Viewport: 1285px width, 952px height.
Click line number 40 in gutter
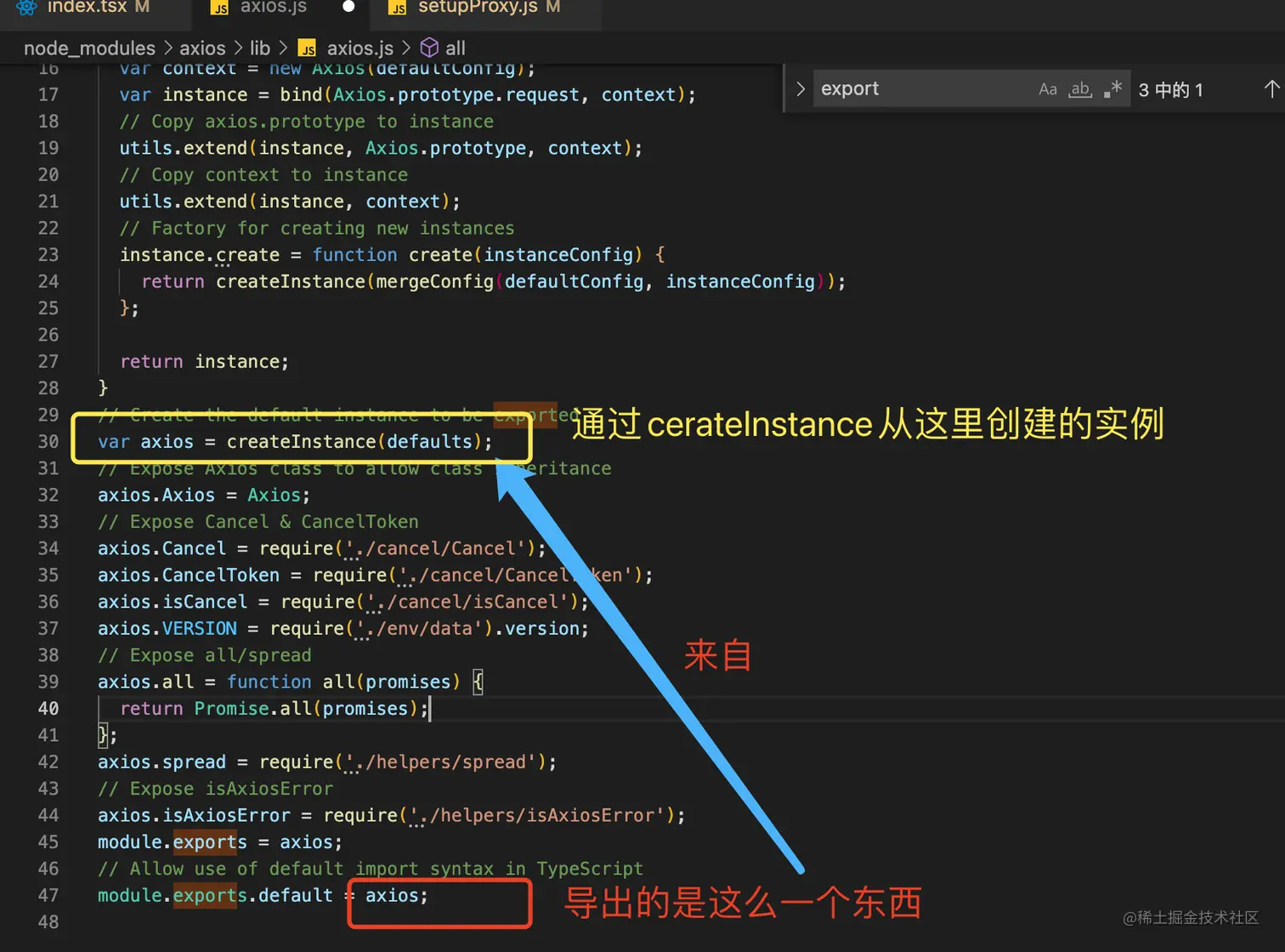click(x=48, y=708)
